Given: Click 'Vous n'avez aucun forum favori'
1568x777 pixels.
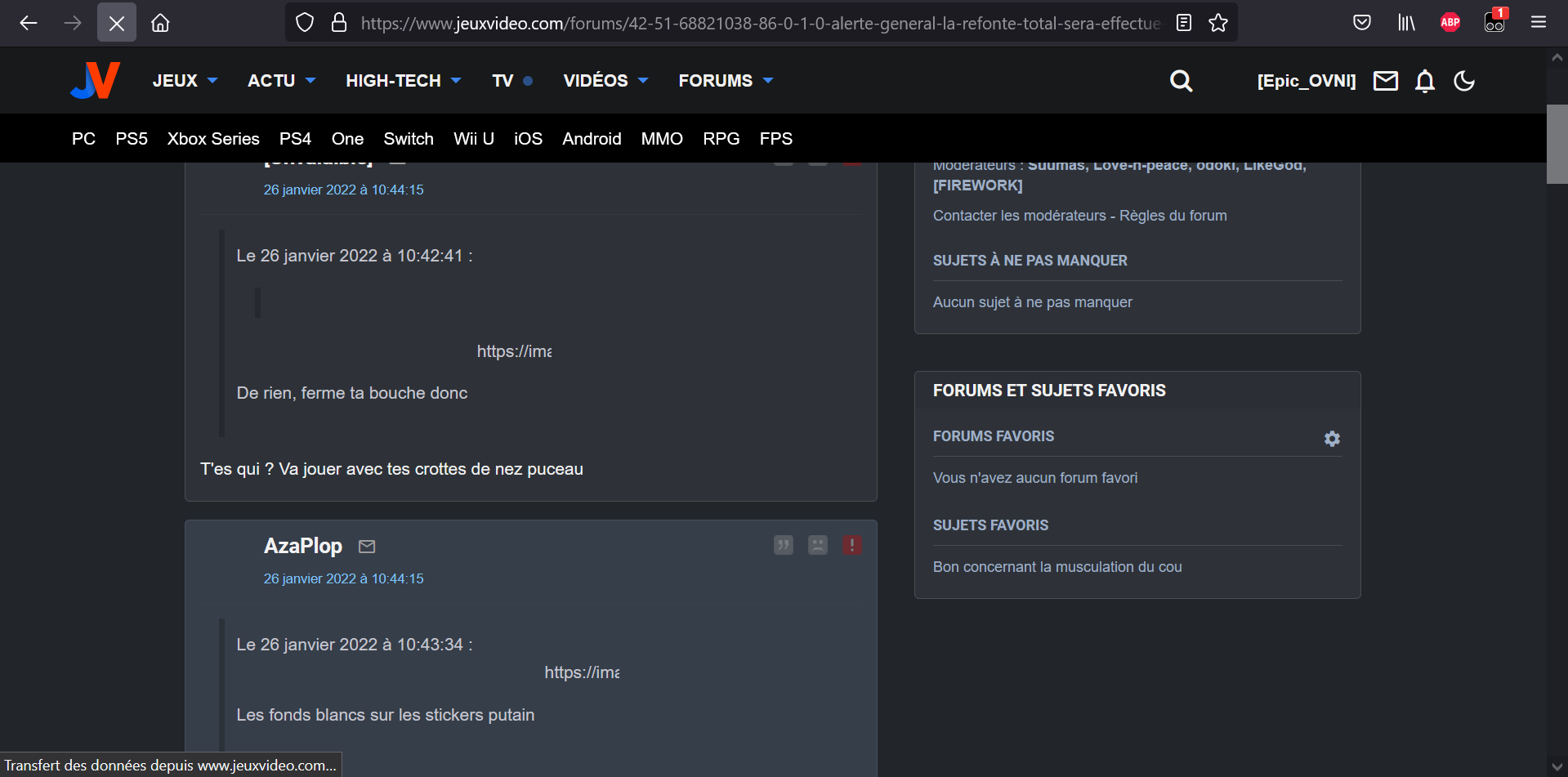Looking at the screenshot, I should point(1035,478).
